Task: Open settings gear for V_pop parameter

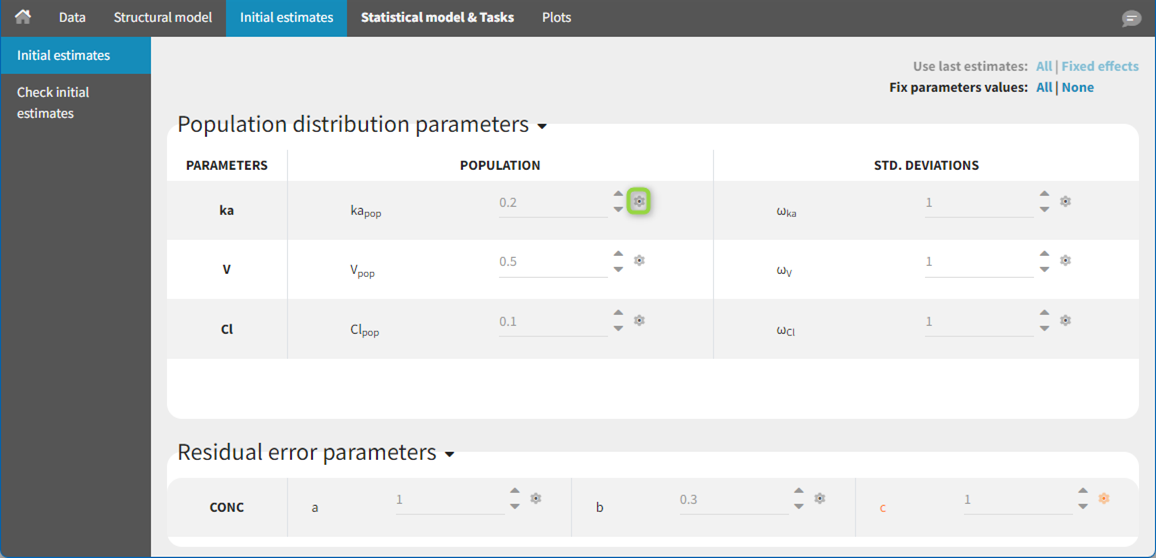Action: pyautogui.click(x=639, y=261)
